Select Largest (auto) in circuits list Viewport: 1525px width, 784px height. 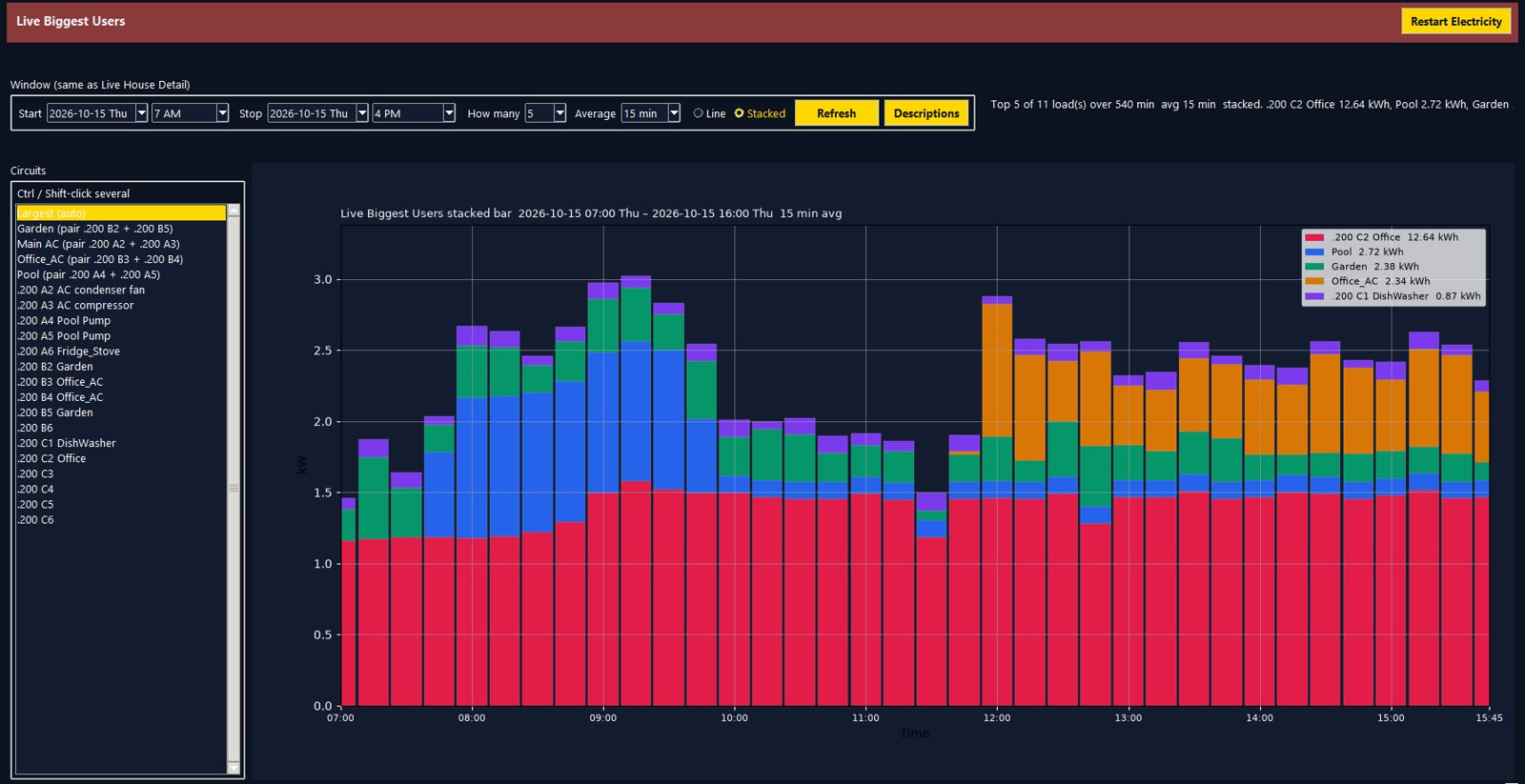click(x=121, y=213)
